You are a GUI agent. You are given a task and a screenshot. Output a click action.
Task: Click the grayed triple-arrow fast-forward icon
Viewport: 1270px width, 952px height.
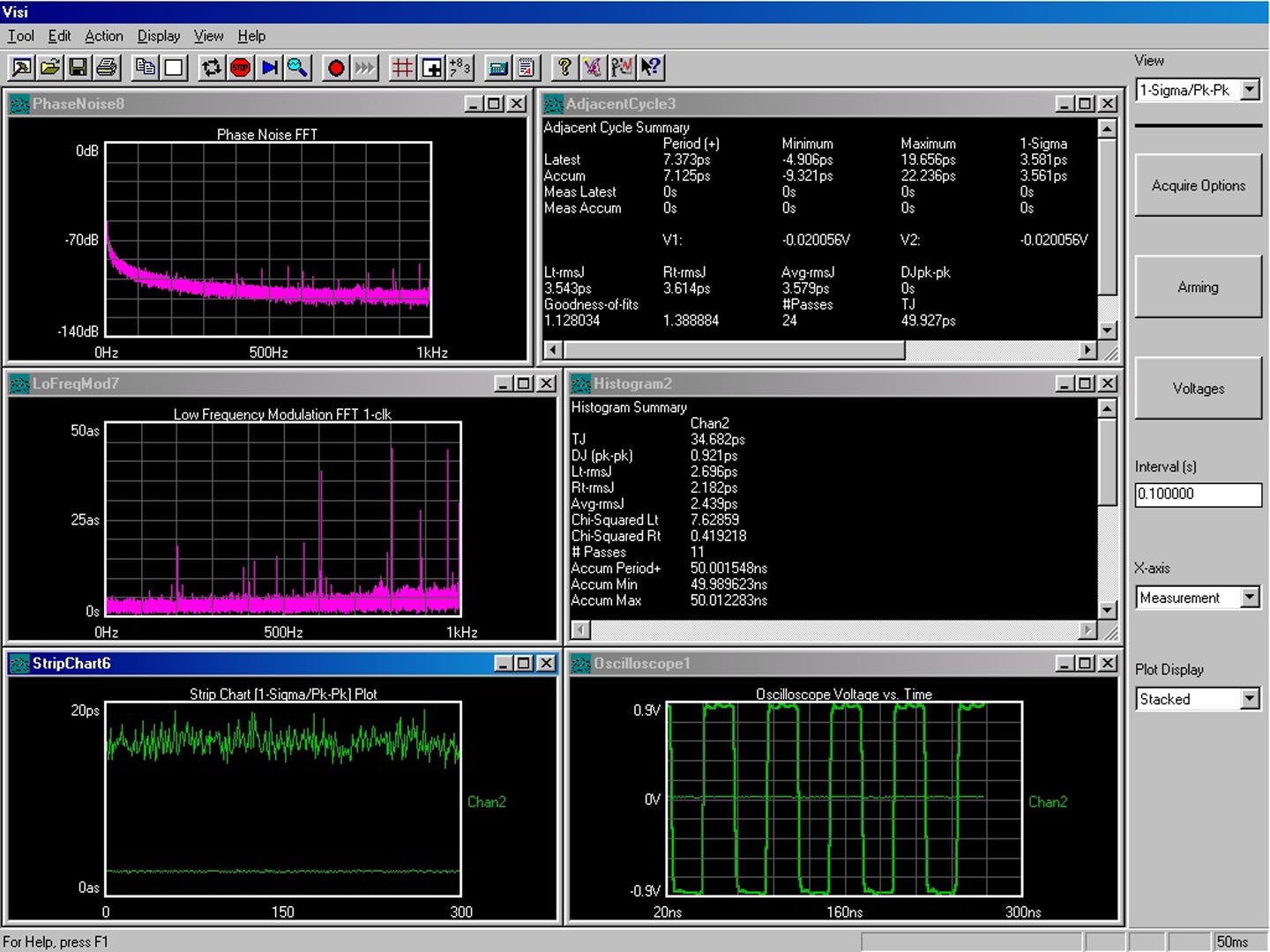364,67
